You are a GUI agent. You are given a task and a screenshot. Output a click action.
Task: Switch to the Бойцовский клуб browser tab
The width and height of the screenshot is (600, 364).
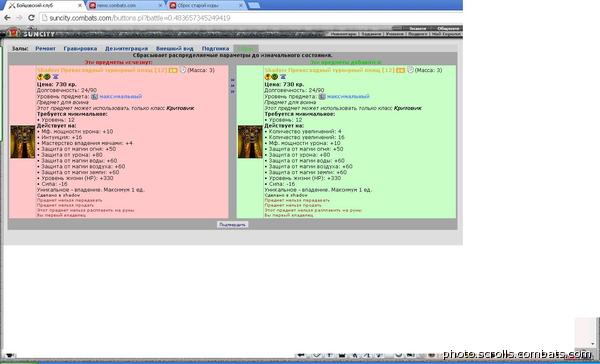[44, 5]
